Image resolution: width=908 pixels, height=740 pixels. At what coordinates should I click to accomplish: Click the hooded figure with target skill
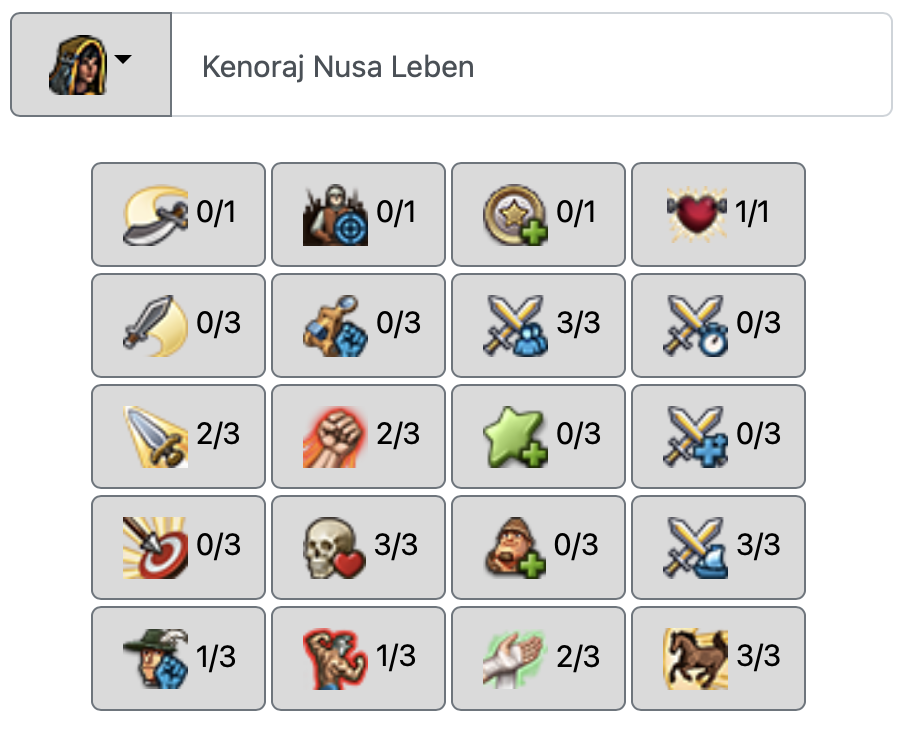pos(358,214)
